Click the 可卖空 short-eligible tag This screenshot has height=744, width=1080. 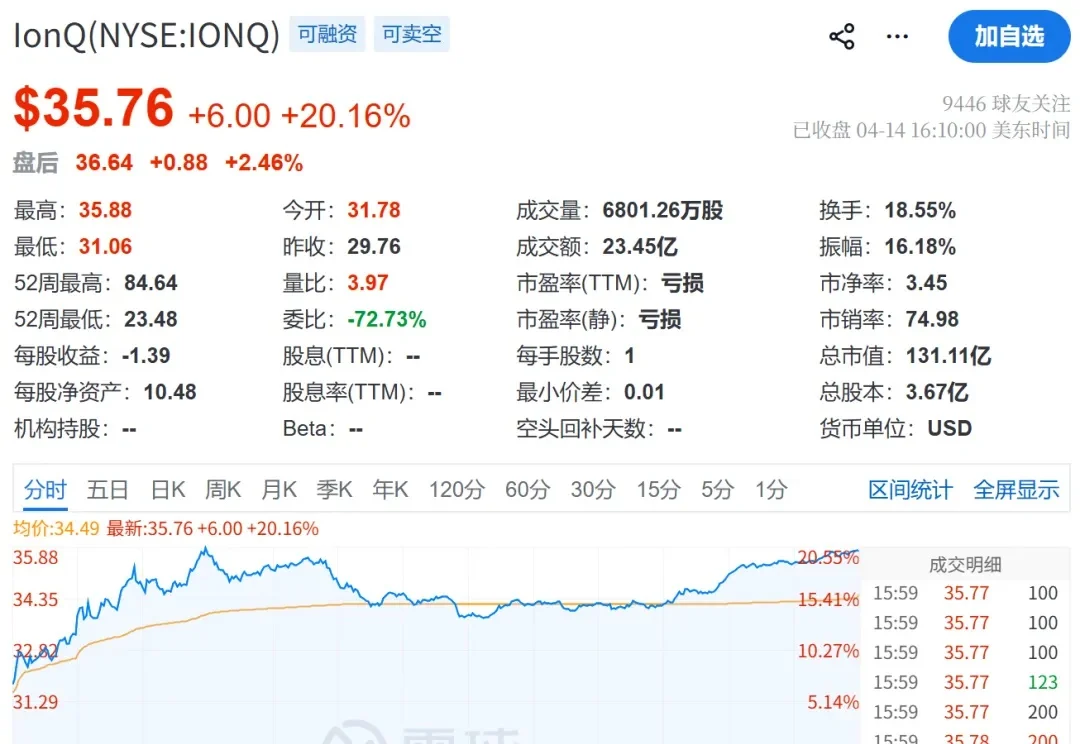[x=411, y=33]
